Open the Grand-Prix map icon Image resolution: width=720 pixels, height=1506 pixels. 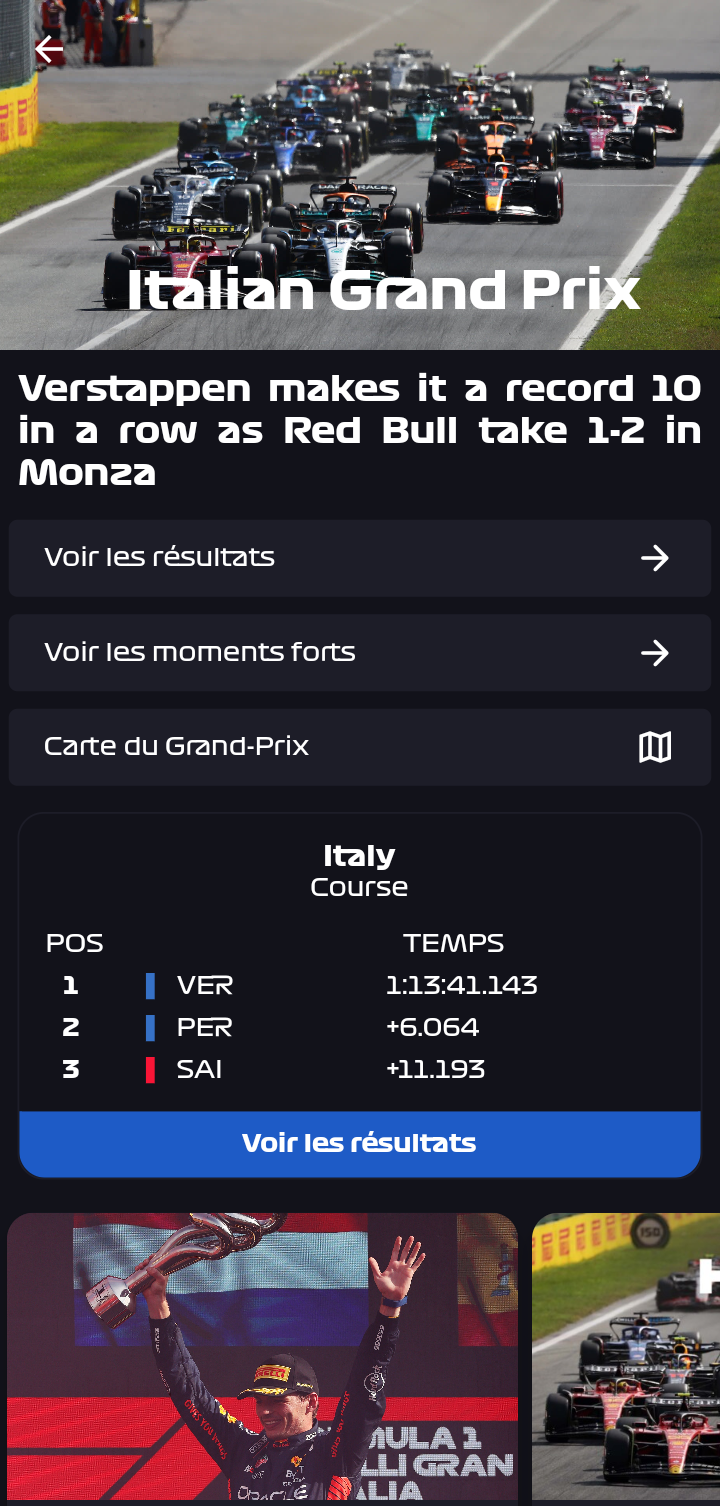click(655, 747)
